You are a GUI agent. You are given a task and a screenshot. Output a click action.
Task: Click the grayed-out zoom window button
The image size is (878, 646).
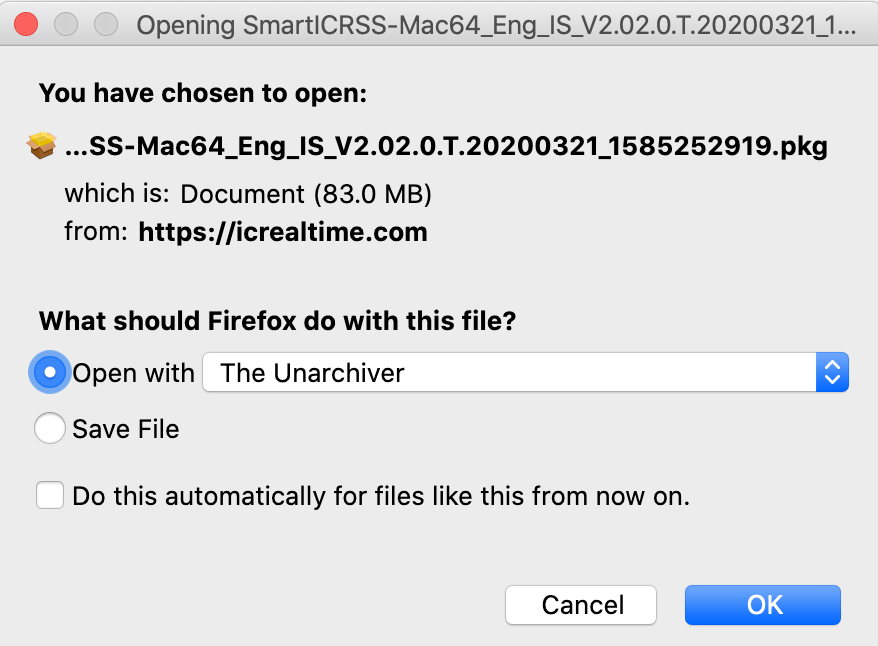106,24
